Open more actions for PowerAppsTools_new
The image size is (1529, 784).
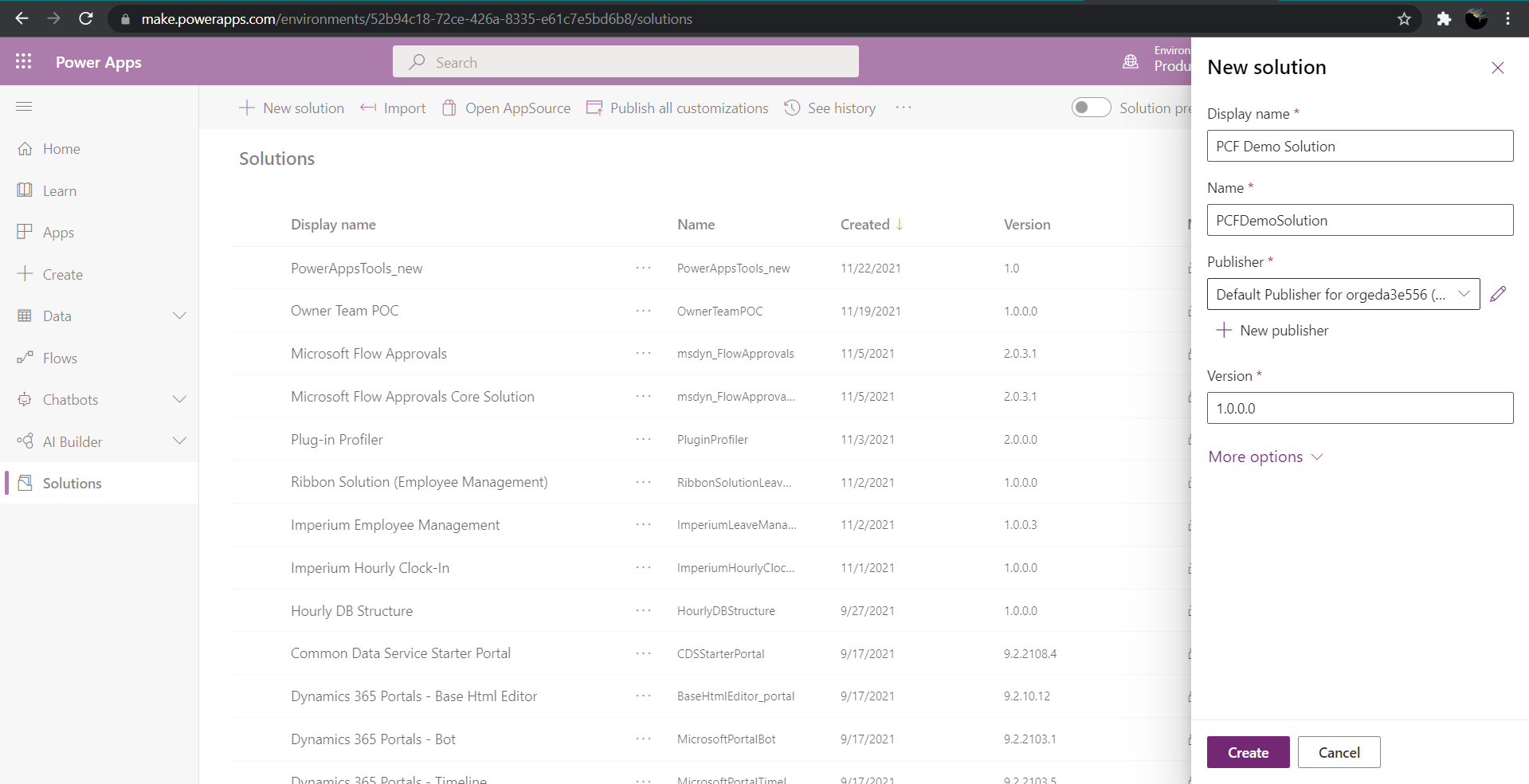tap(644, 268)
